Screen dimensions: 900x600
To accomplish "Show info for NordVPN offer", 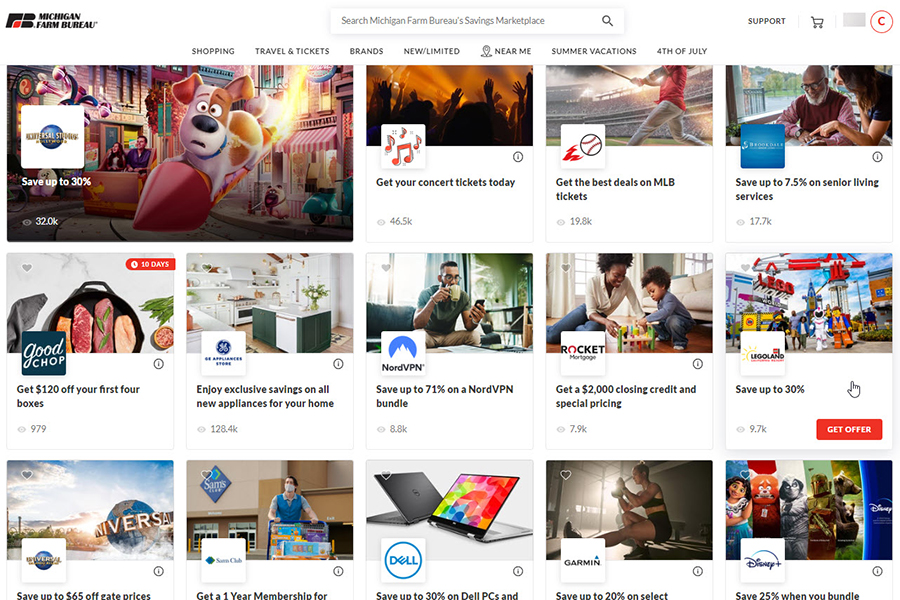I will [x=518, y=364].
